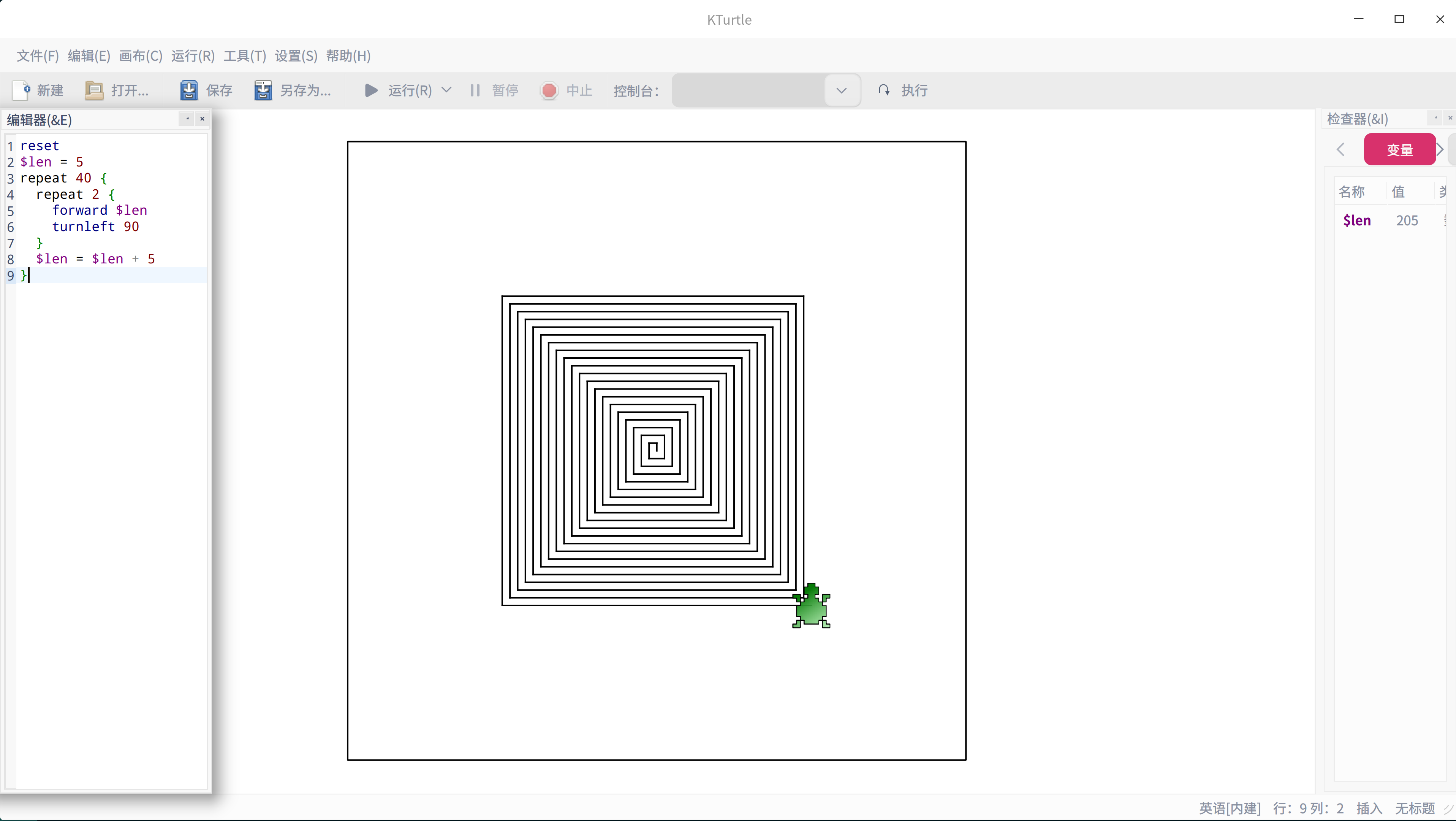Save script with 保存 icon
Screen dimensions: 1456x821
coord(189,90)
